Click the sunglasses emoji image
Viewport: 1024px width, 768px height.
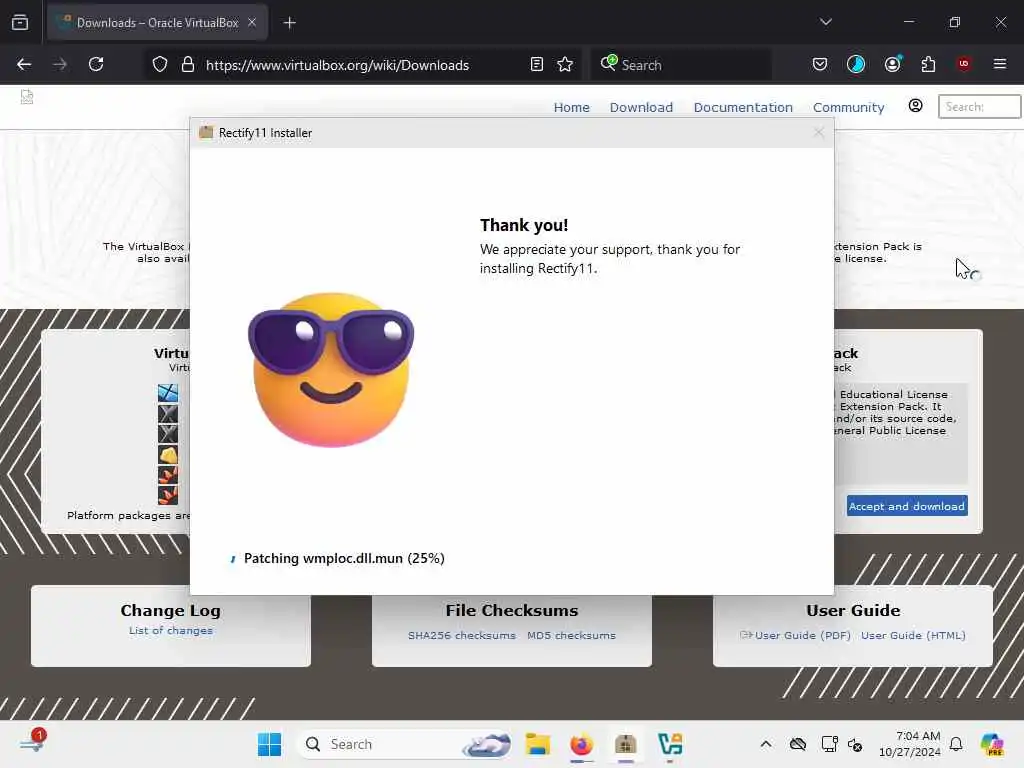331,370
